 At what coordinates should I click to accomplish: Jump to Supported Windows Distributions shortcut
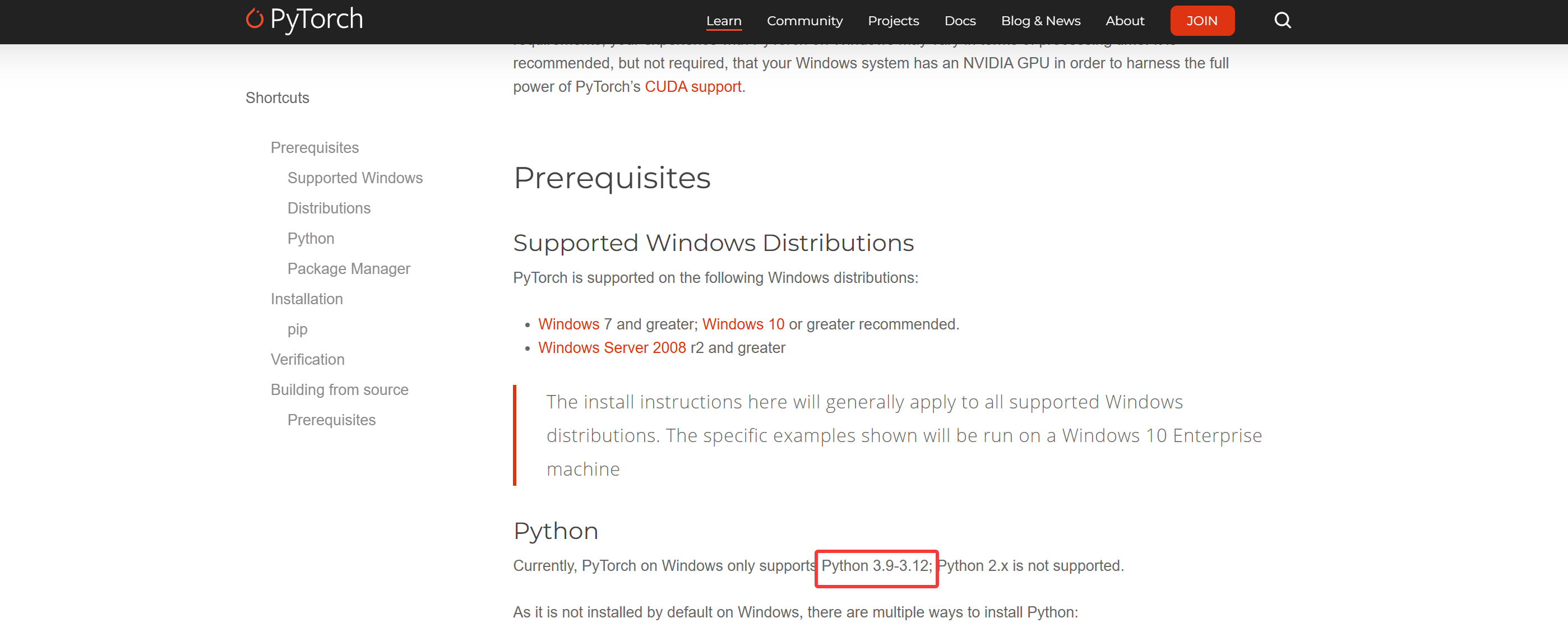354,178
